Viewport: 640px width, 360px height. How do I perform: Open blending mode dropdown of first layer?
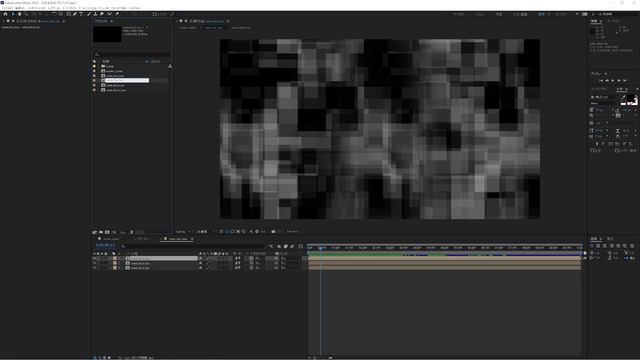coord(238,258)
